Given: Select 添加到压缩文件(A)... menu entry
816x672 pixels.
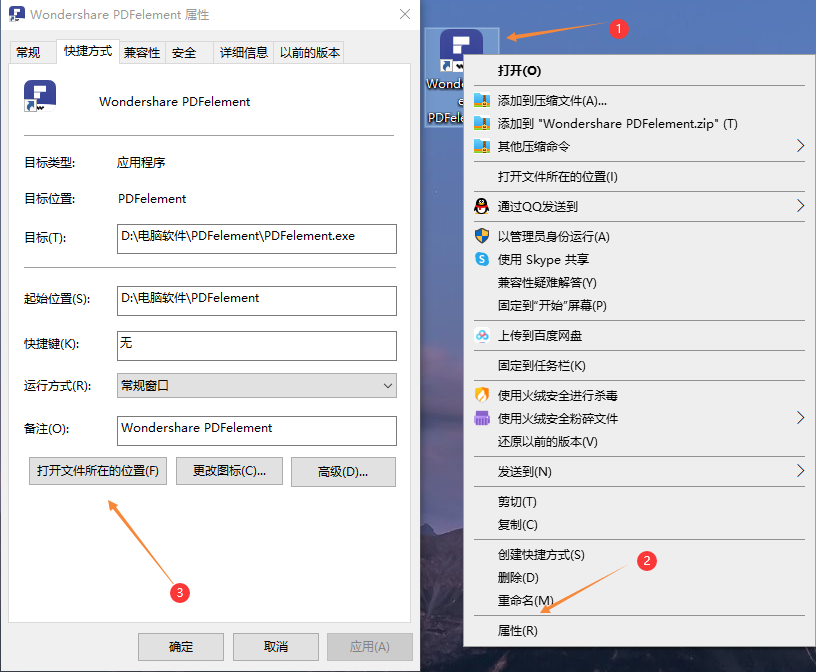Looking at the screenshot, I should 639,100.
